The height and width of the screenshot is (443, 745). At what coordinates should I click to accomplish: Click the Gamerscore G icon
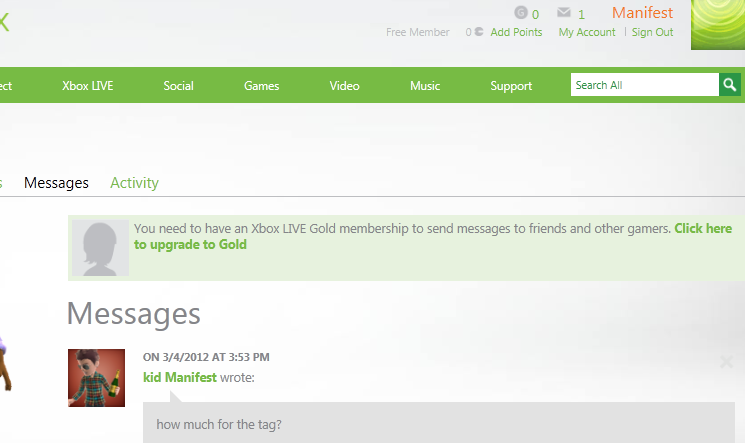point(521,12)
